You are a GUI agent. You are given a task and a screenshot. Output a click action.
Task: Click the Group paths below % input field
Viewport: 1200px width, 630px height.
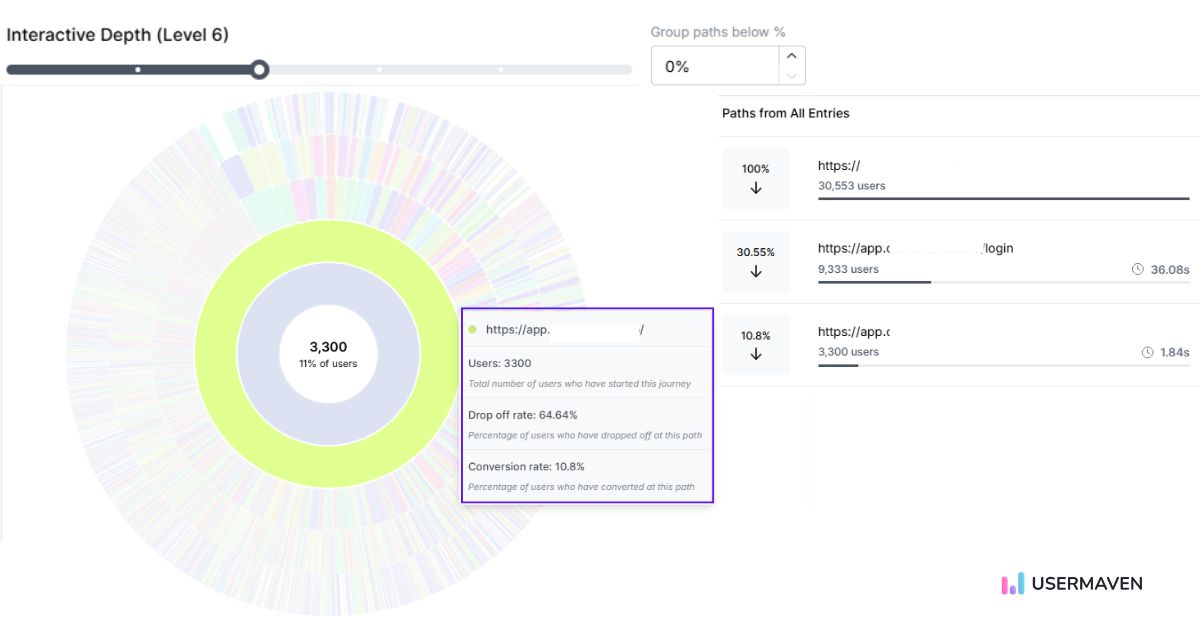714,66
